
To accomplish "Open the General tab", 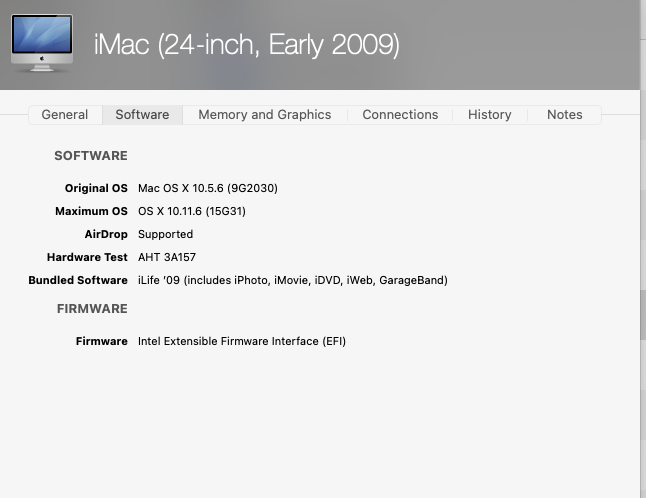I will coord(65,115).
